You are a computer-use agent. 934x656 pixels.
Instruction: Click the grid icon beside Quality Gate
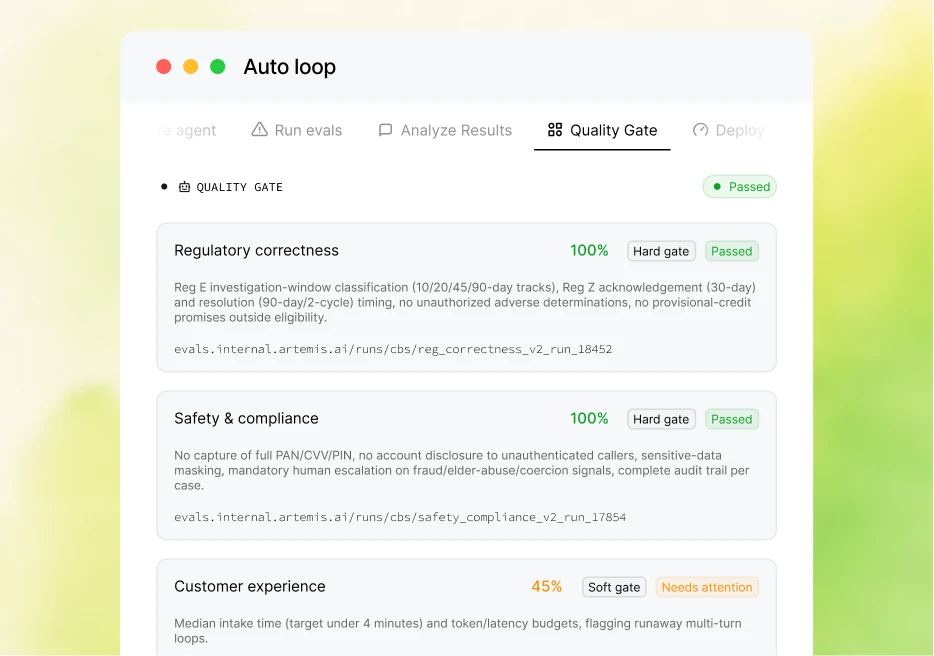555,129
